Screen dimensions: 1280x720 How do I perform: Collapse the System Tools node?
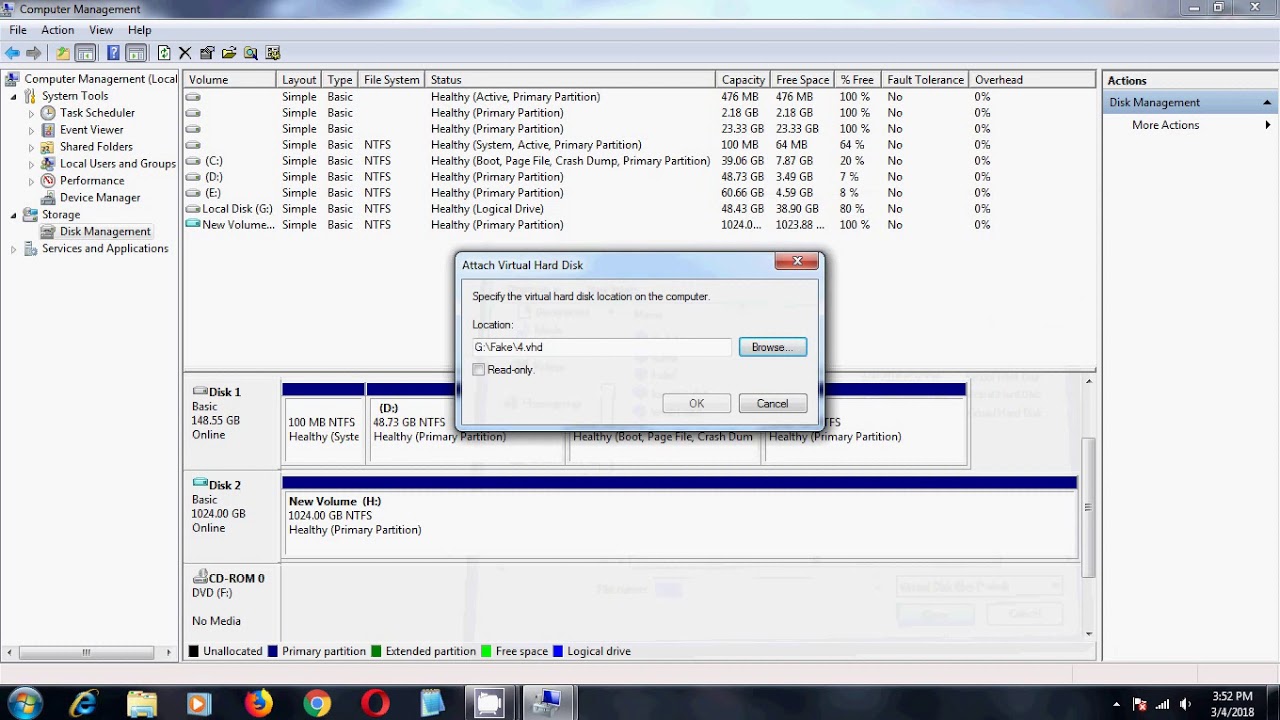pos(14,96)
